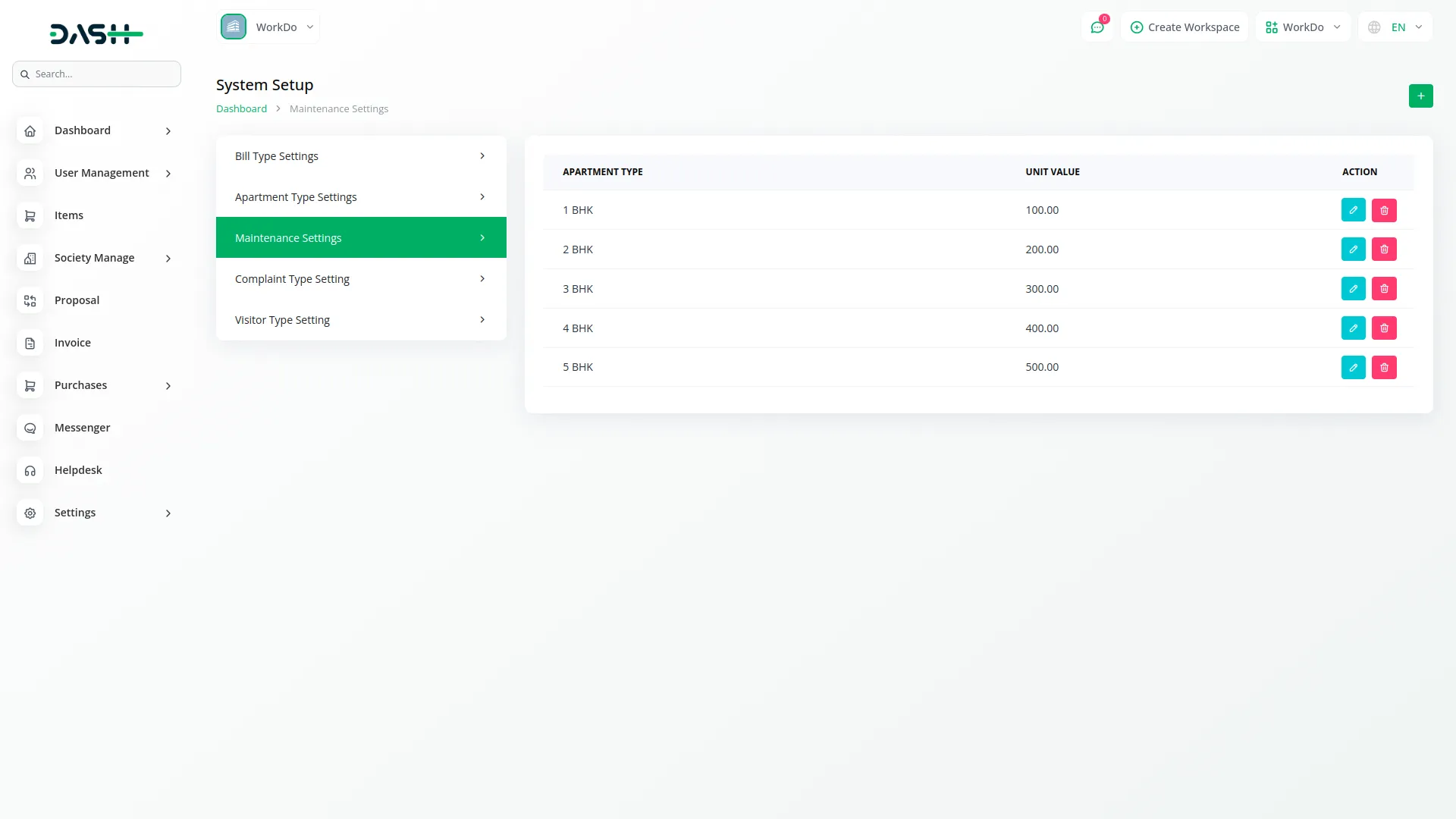Go to Dashboard breadcrumb link
Viewport: 1456px width, 819px height.
[x=241, y=109]
